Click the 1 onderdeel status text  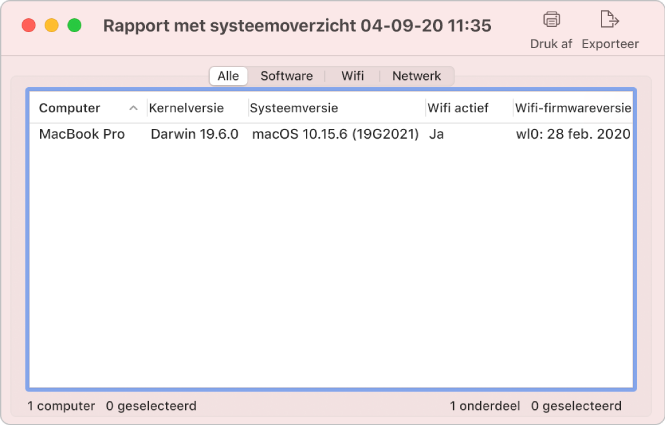point(485,406)
